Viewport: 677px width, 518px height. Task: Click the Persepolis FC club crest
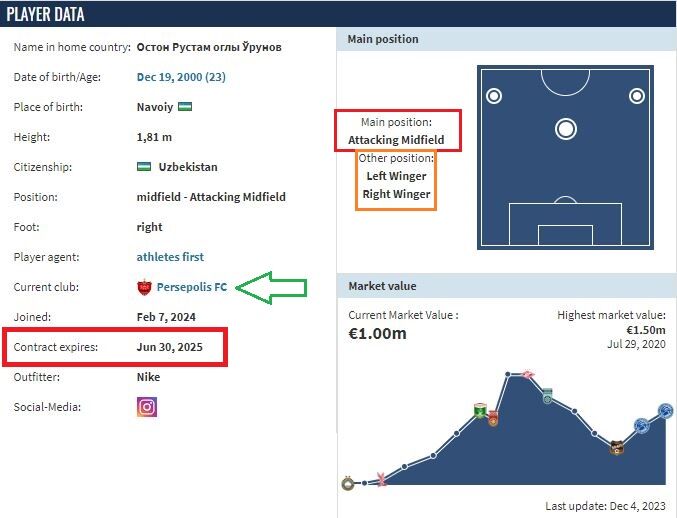[144, 288]
